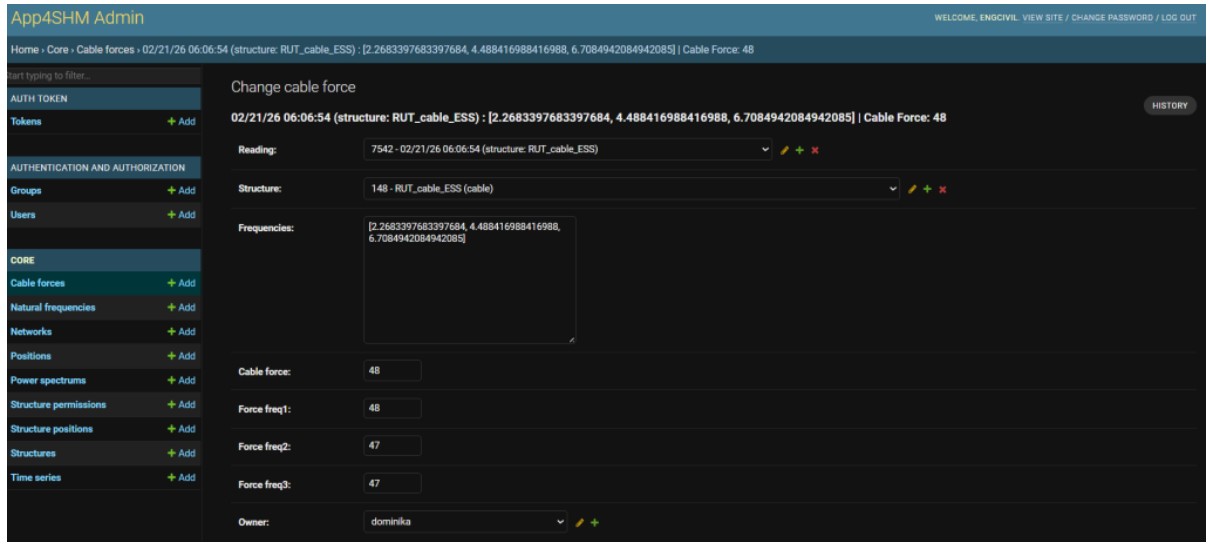Click the red delete icon beside Reading

pyautogui.click(x=815, y=150)
